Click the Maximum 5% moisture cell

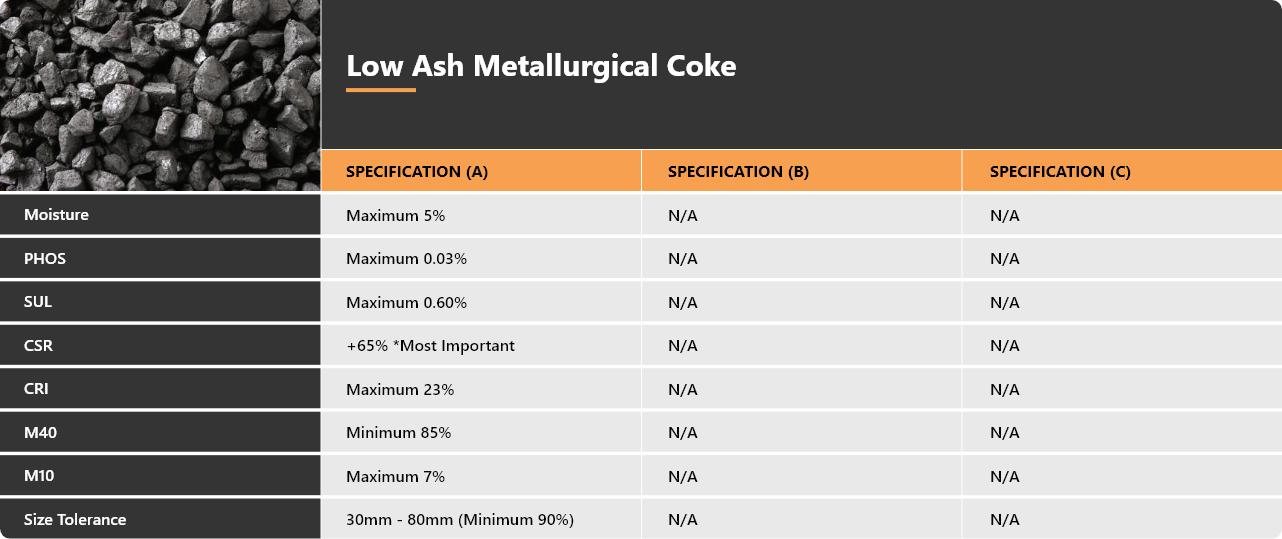click(x=396, y=215)
